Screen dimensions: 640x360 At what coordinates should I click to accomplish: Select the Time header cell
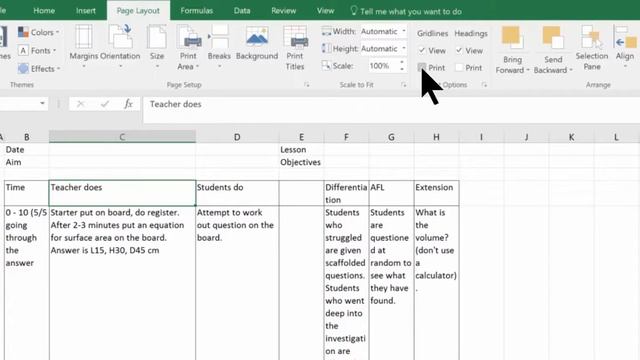pyautogui.click(x=27, y=193)
